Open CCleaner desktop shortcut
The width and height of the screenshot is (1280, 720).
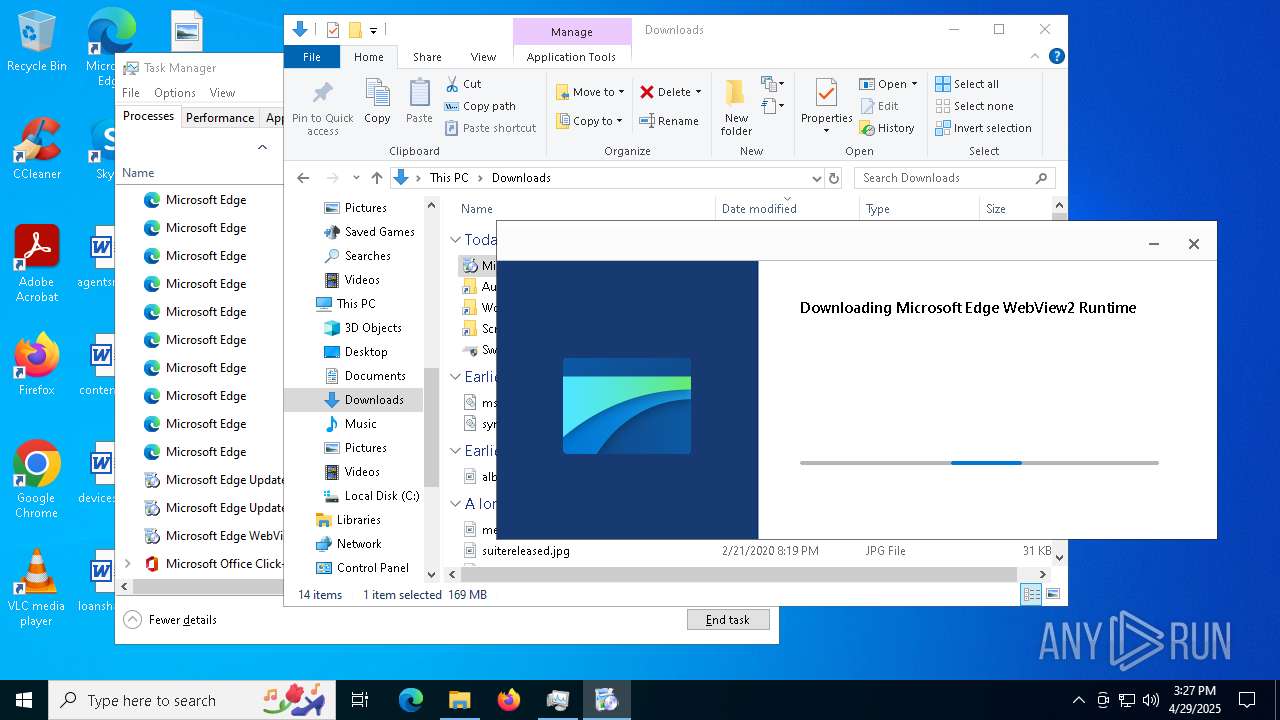pos(36,149)
